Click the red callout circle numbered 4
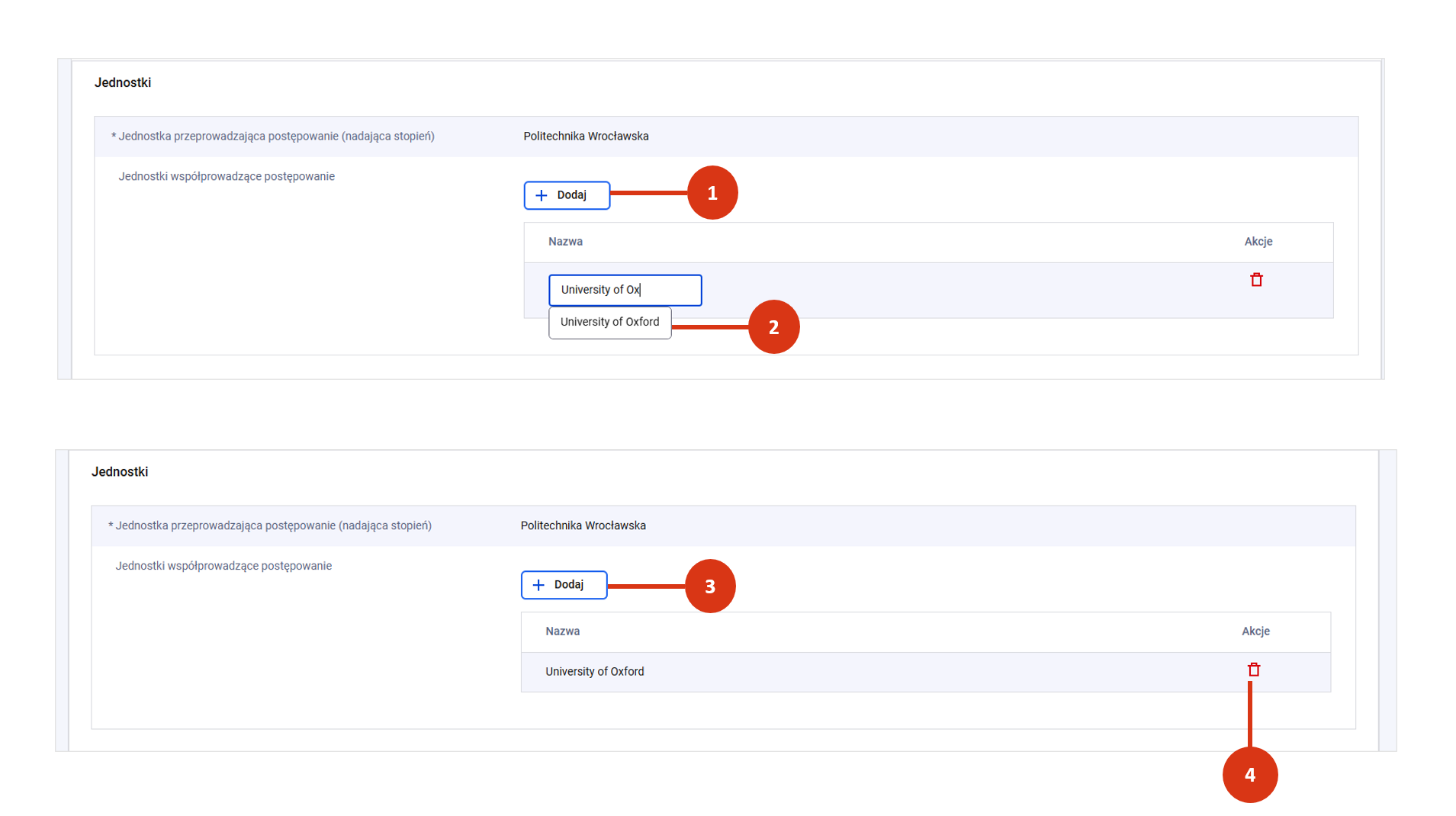This screenshot has width=1456, height=816. click(x=1249, y=775)
